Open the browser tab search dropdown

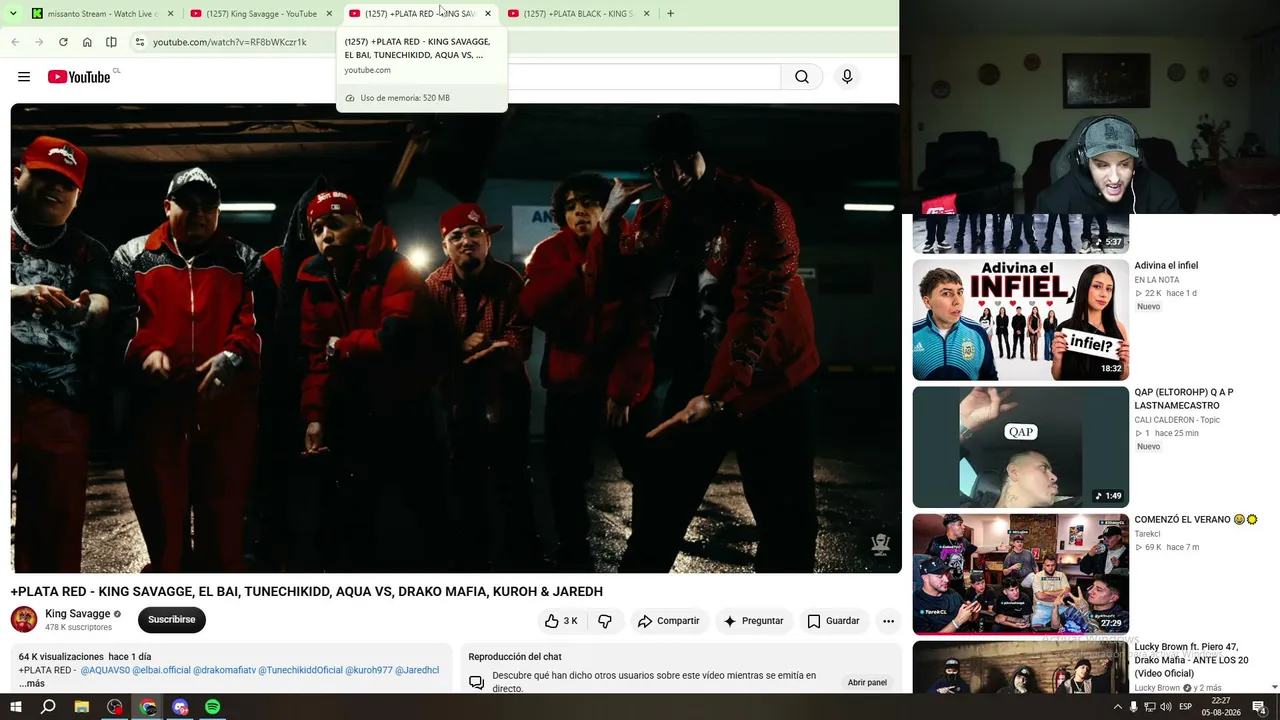click(13, 13)
